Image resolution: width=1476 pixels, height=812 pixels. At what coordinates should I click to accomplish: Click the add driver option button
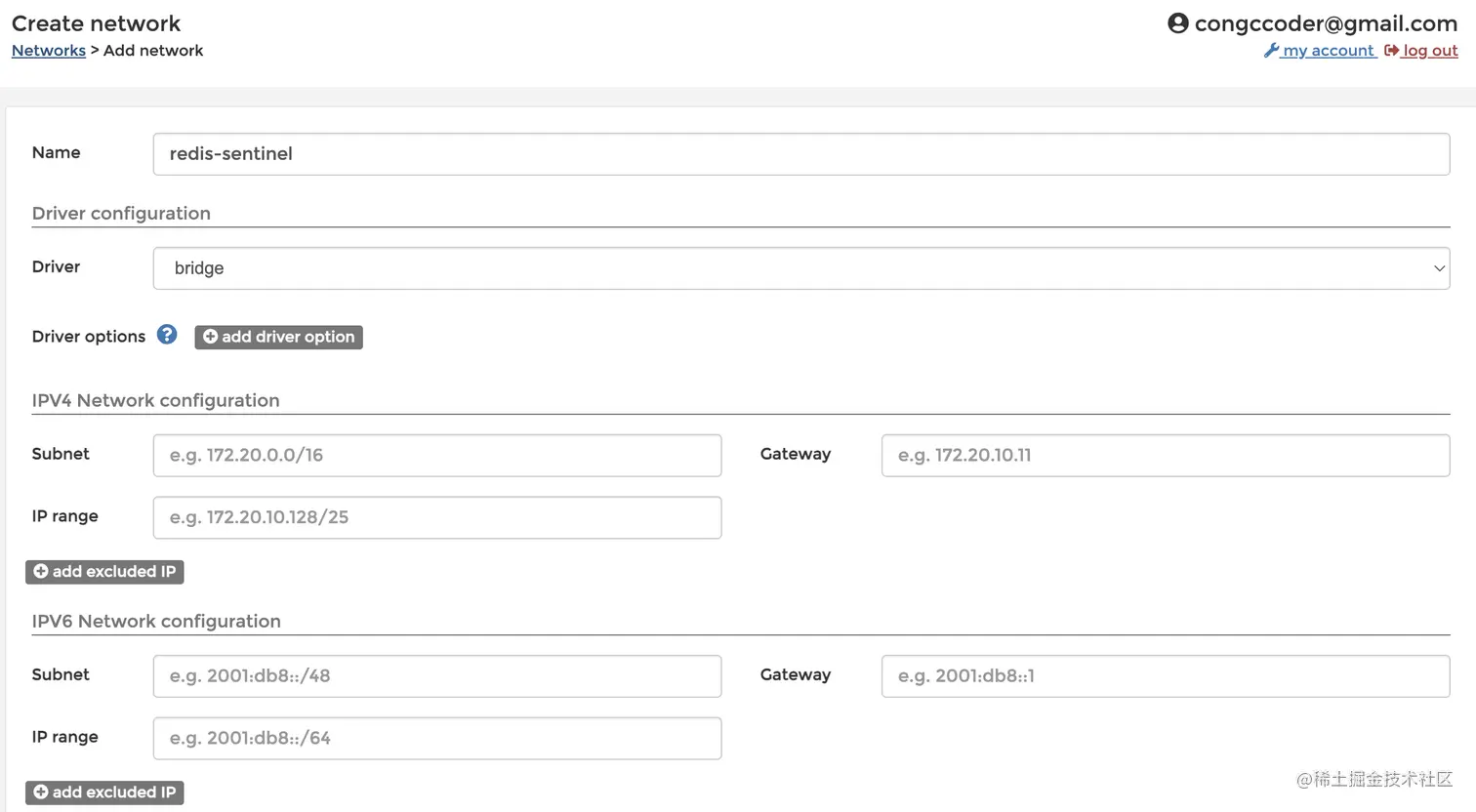(x=278, y=337)
